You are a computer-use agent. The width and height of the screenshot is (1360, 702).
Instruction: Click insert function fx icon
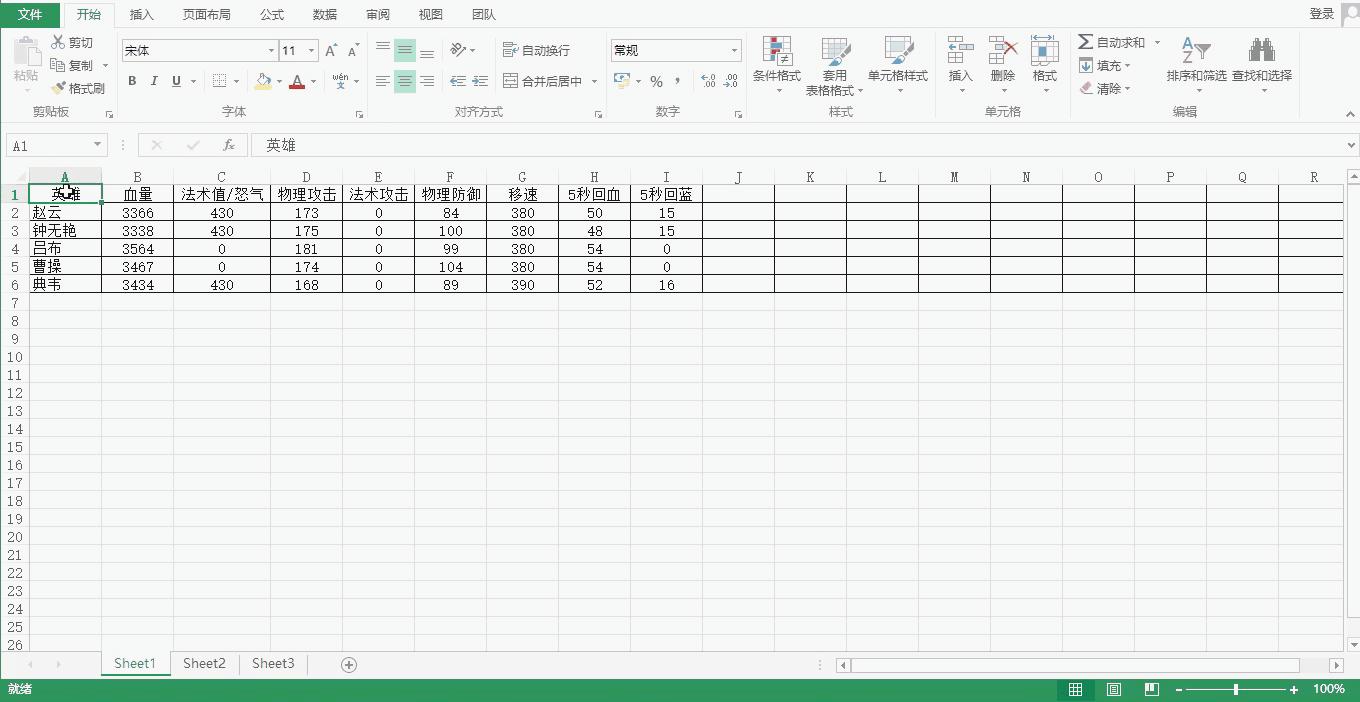229,145
